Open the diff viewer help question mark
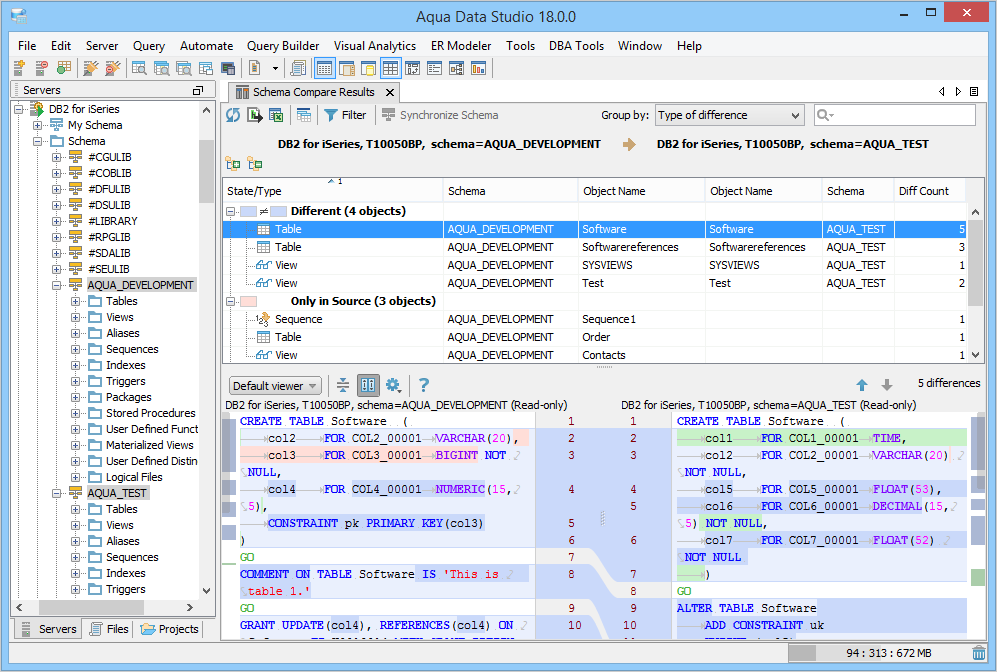This screenshot has height=672, width=997. (x=423, y=385)
